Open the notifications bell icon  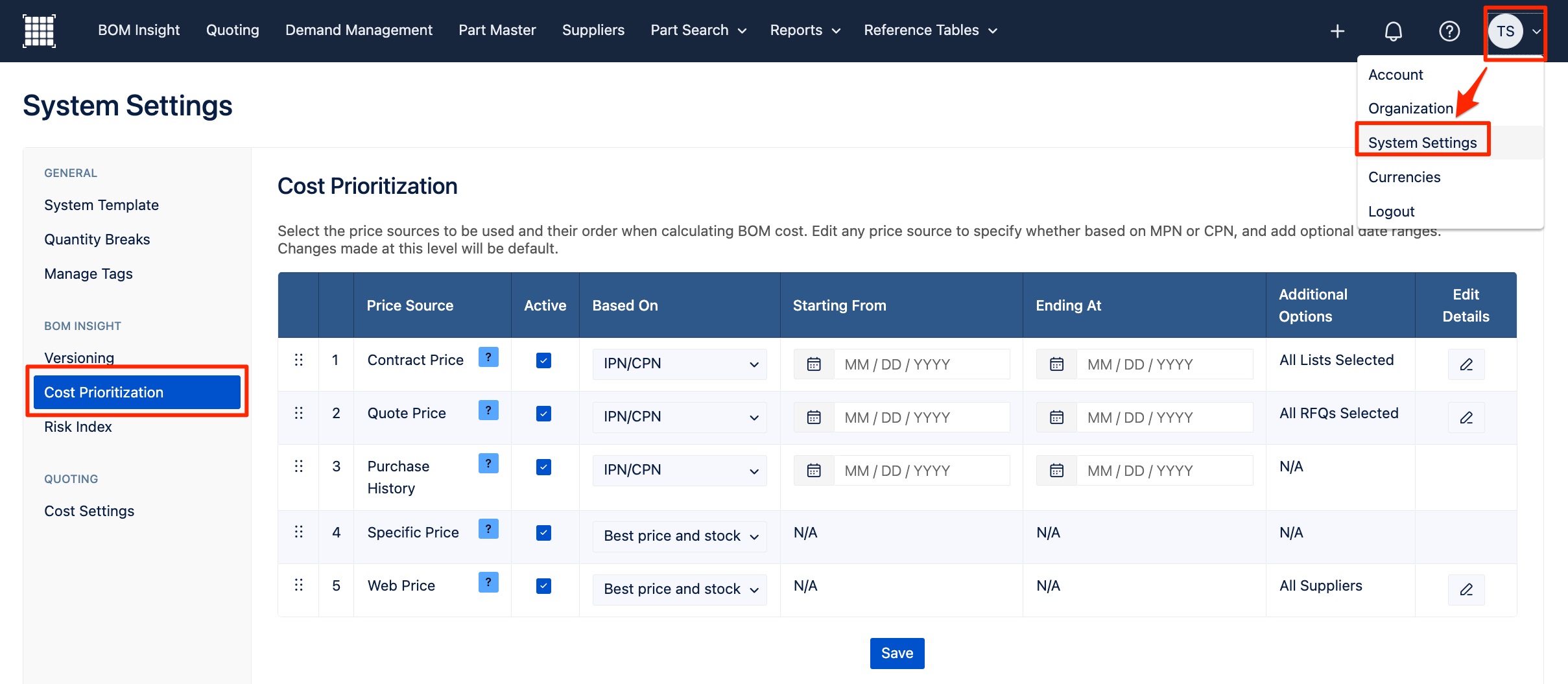tap(1394, 31)
